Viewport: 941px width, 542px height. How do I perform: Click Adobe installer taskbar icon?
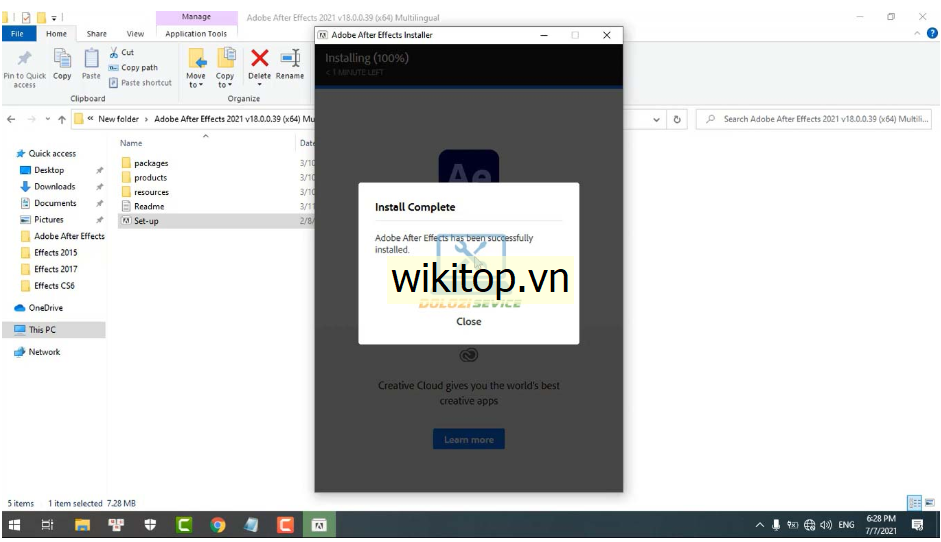[319, 525]
